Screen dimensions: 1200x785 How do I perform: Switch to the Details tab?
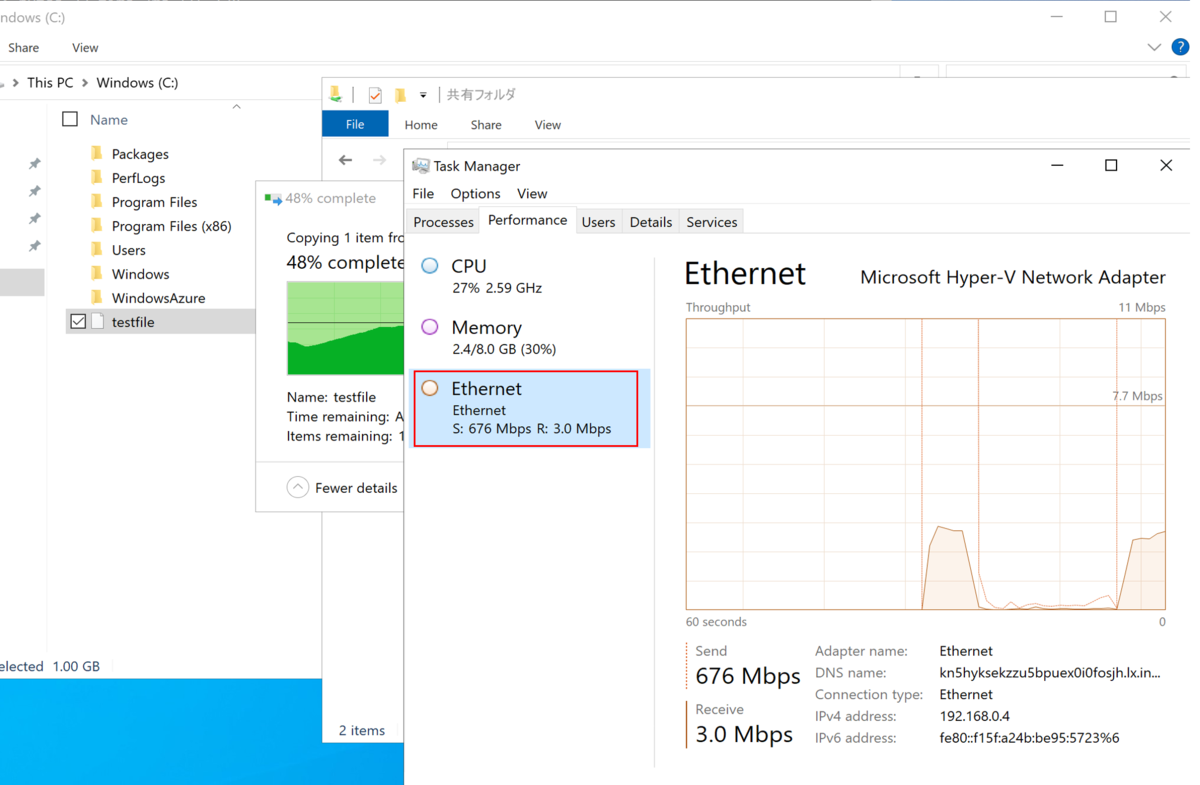[x=650, y=222]
